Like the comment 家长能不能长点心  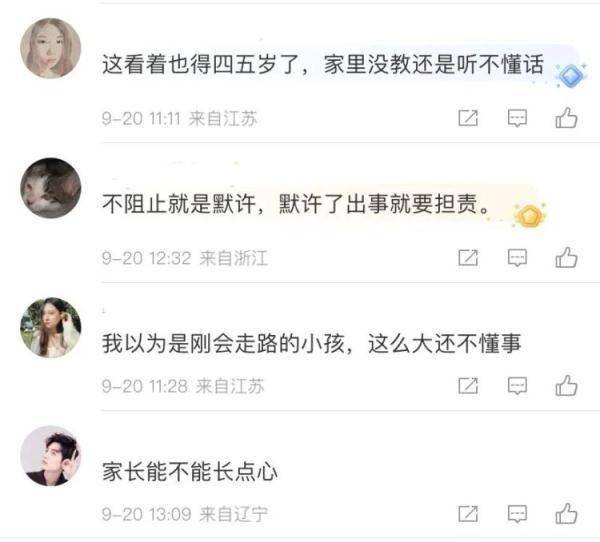[x=566, y=514]
